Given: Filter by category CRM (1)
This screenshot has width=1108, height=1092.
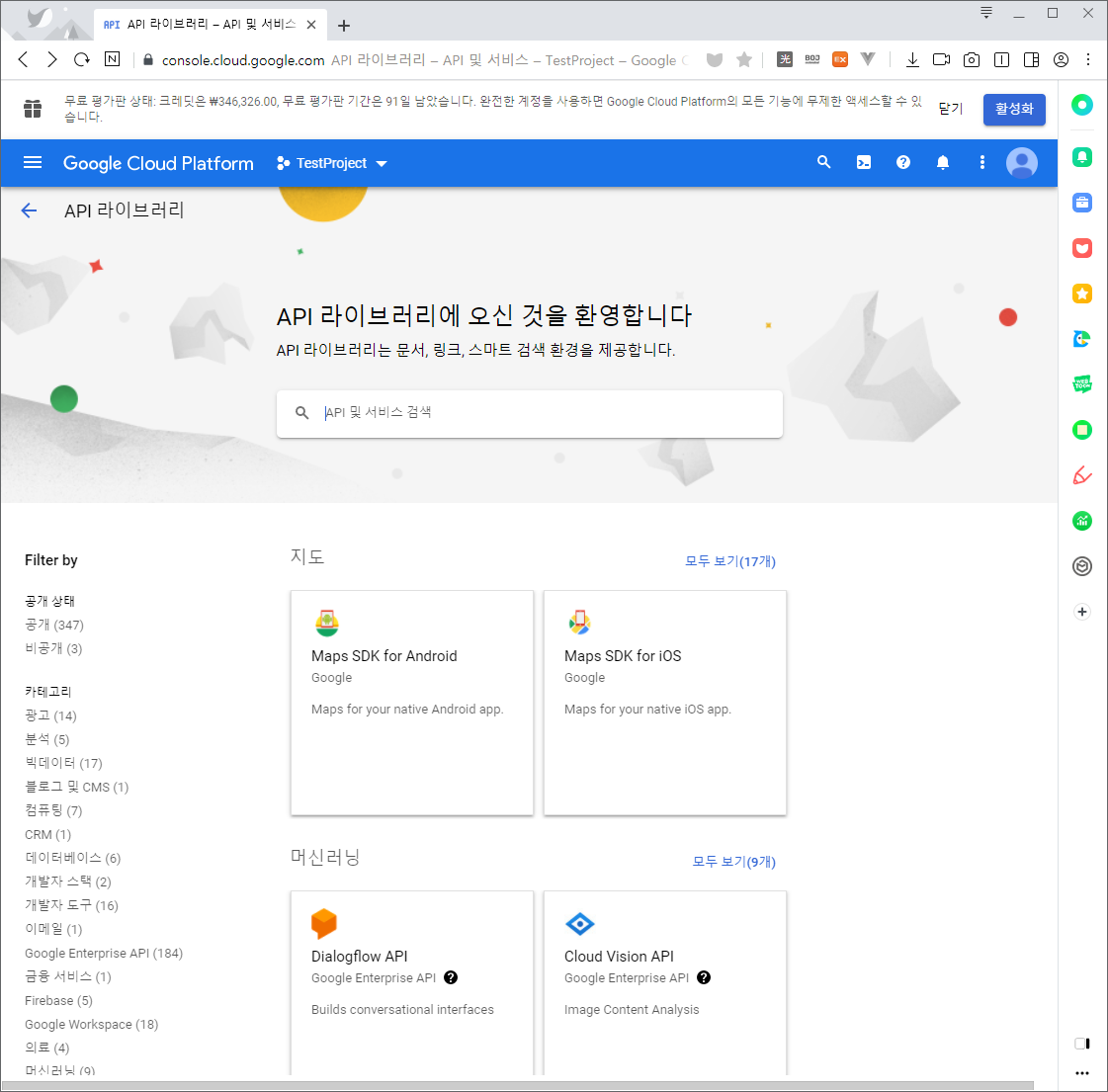Looking at the screenshot, I should 48,834.
